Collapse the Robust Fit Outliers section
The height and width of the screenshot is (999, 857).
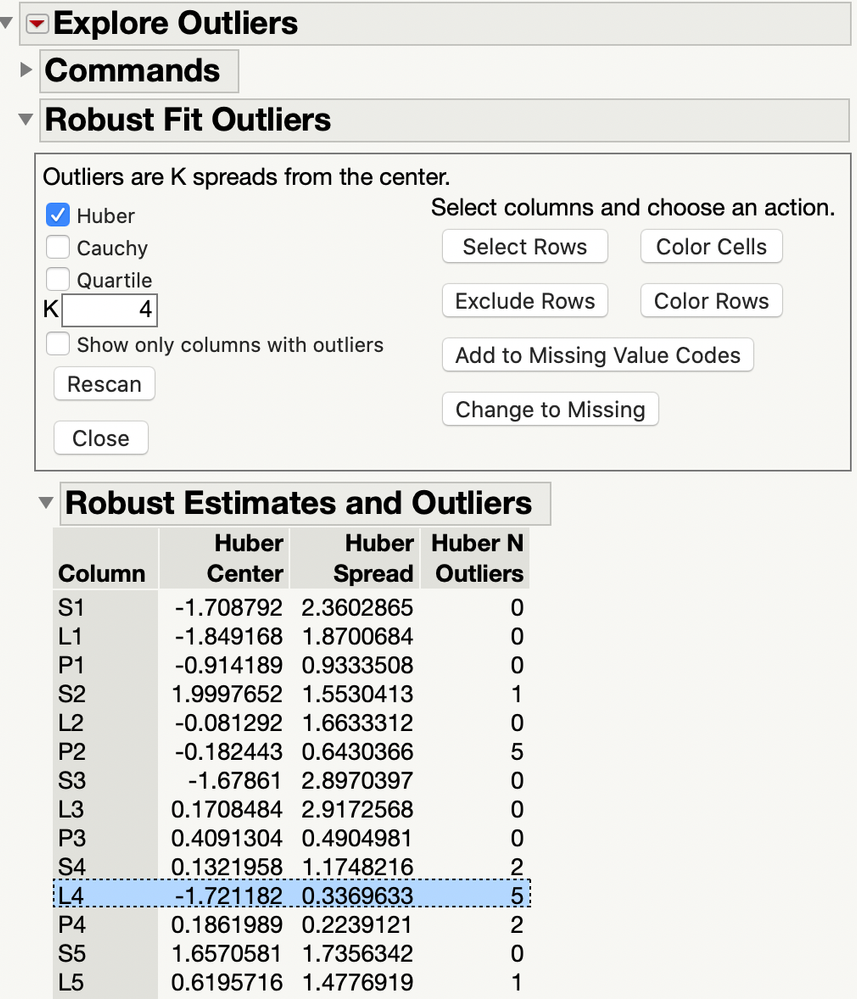click(26, 120)
